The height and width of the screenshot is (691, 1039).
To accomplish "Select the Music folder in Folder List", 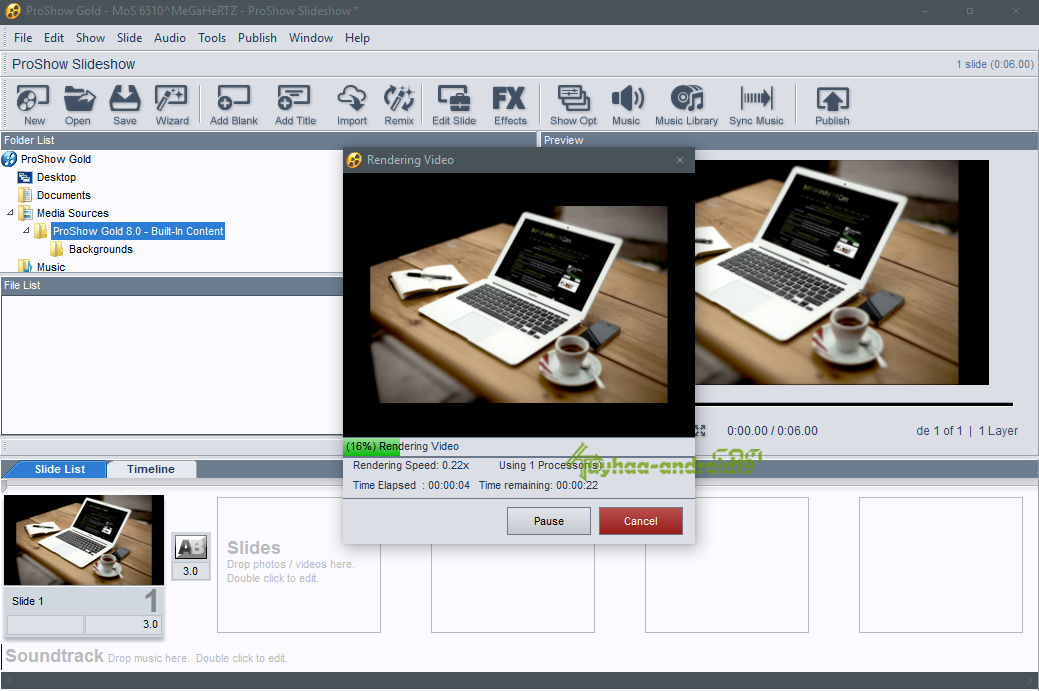I will coord(51,267).
